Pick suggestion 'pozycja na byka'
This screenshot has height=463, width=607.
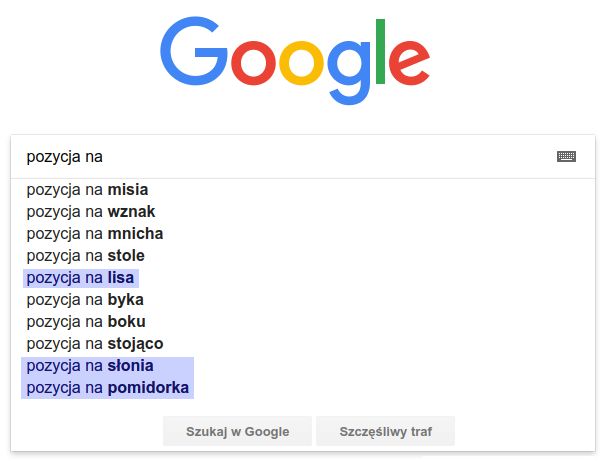click(85, 300)
